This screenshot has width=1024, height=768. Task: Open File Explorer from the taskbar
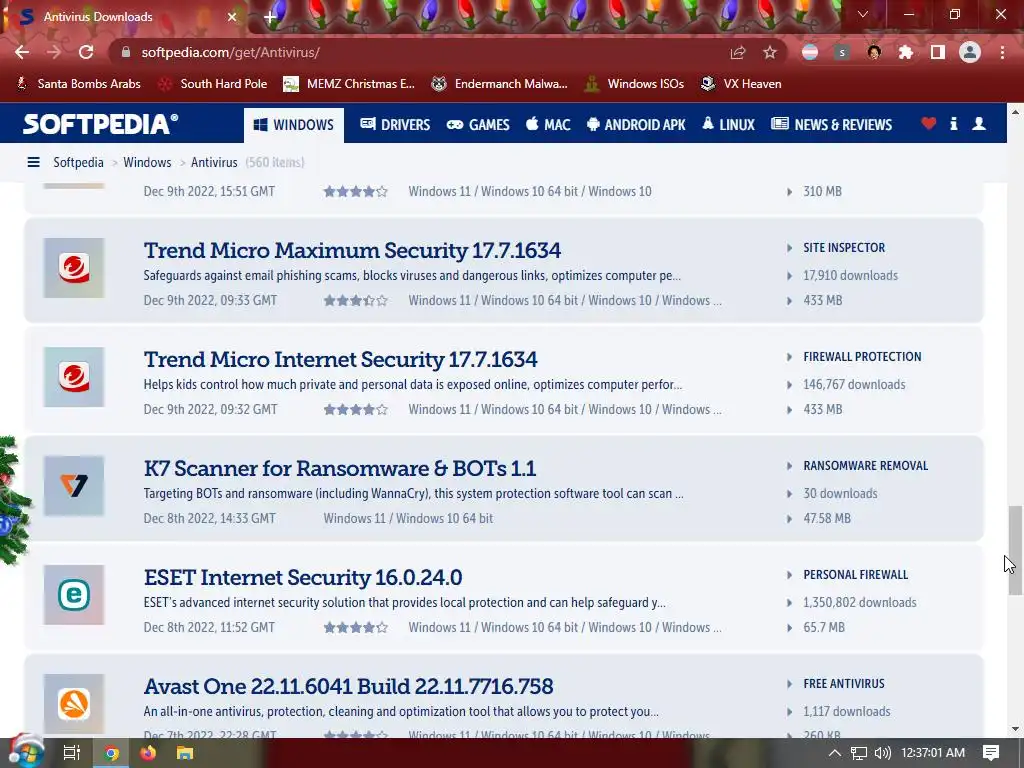(x=185, y=753)
